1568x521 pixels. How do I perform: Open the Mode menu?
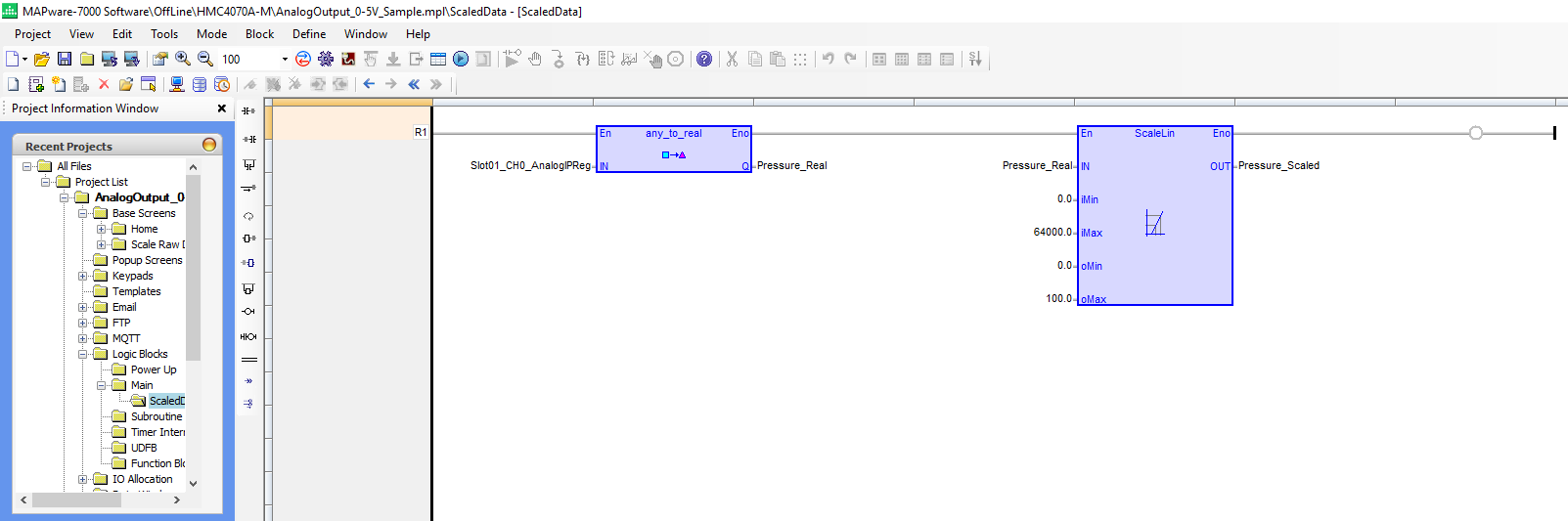tap(211, 34)
